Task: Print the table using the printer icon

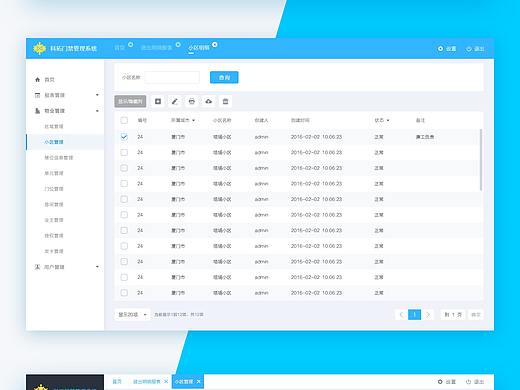Action: [192, 101]
